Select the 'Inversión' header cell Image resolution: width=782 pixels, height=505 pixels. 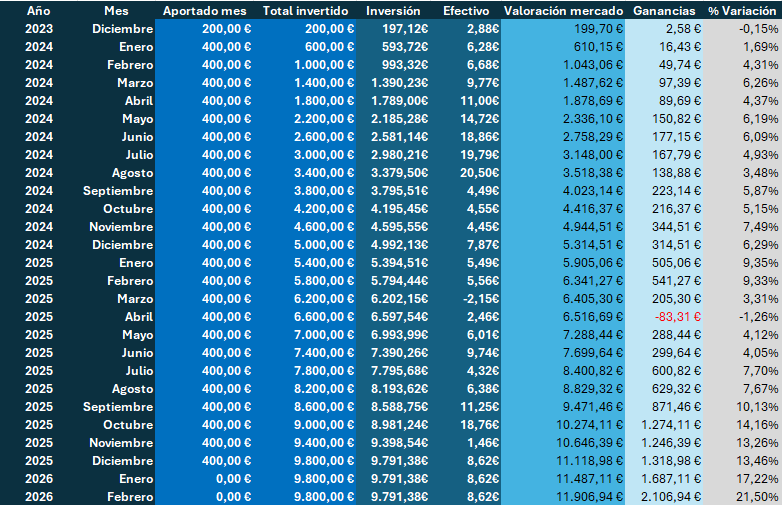393,11
